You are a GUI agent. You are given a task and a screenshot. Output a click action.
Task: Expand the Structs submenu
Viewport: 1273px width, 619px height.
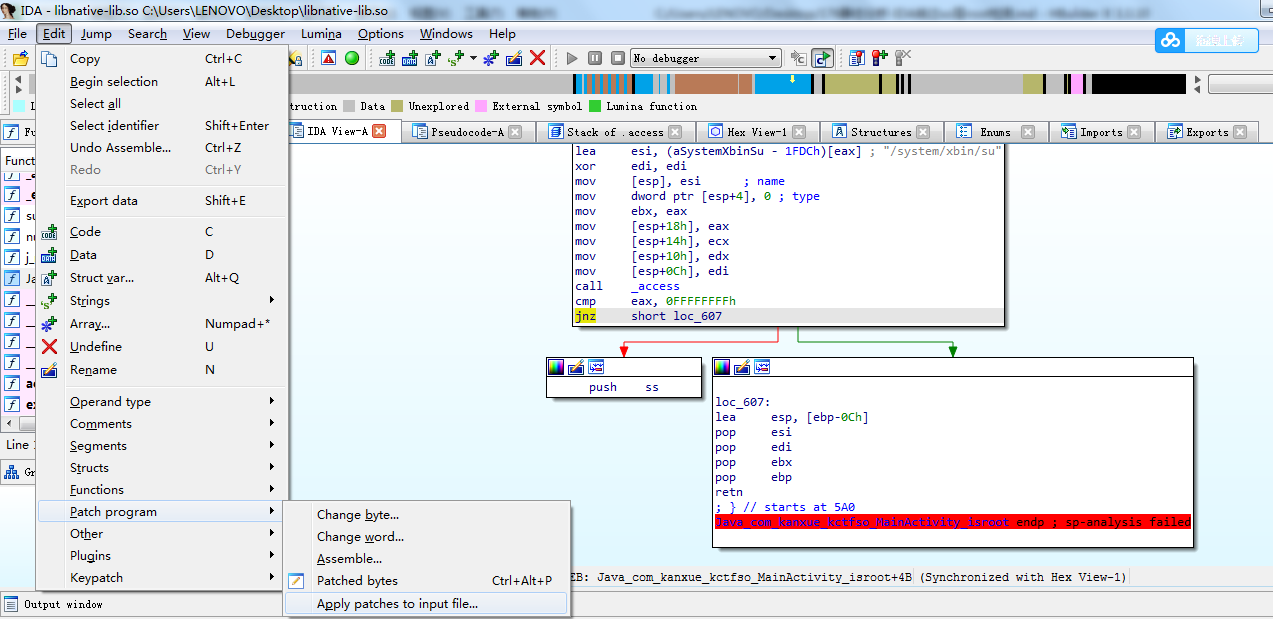162,467
